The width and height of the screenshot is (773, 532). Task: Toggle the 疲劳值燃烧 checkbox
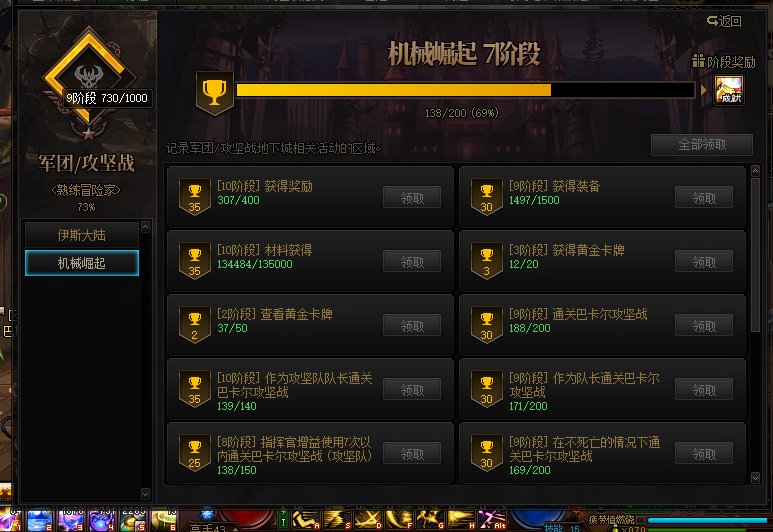[640, 520]
